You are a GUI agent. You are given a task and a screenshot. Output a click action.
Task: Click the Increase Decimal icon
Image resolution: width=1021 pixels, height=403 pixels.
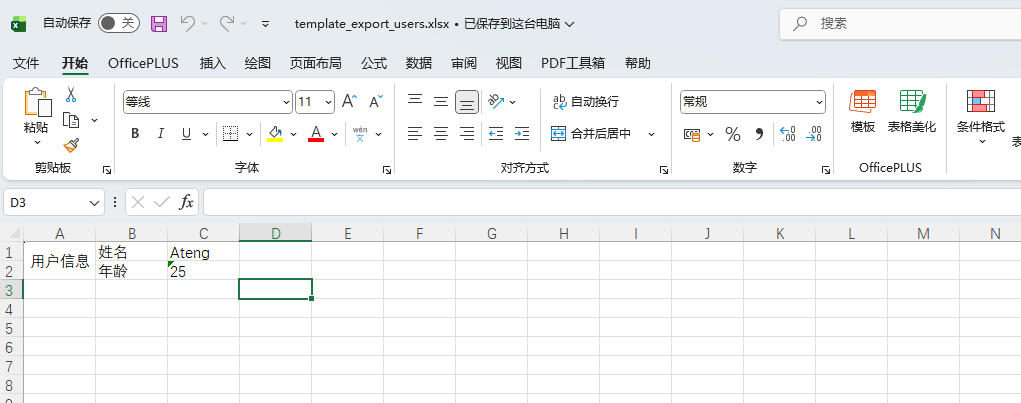[x=787, y=134]
